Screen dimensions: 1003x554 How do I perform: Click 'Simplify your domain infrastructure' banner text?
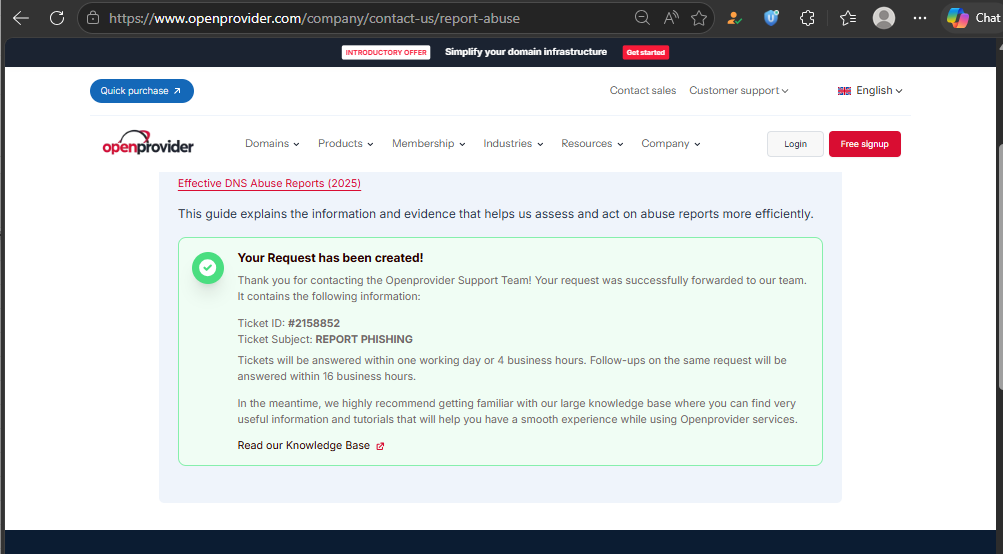(526, 52)
